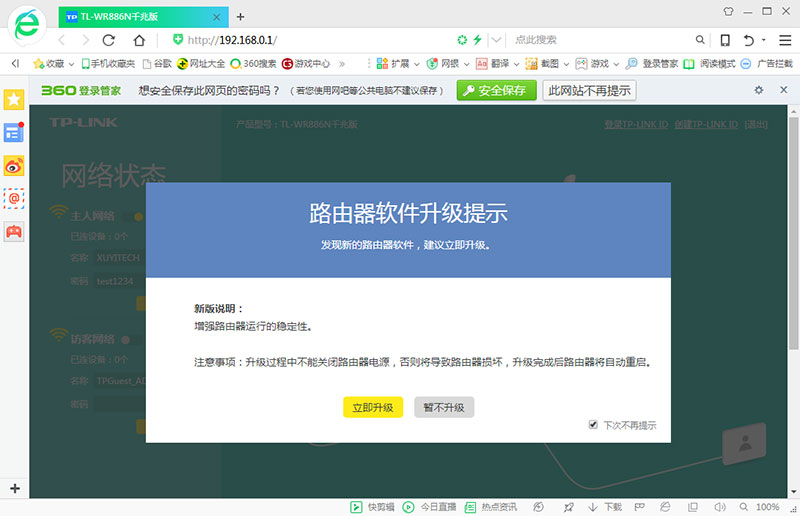This screenshot has height=516, width=800.
Task: Open the browser hamburger menu
Action: (785, 40)
